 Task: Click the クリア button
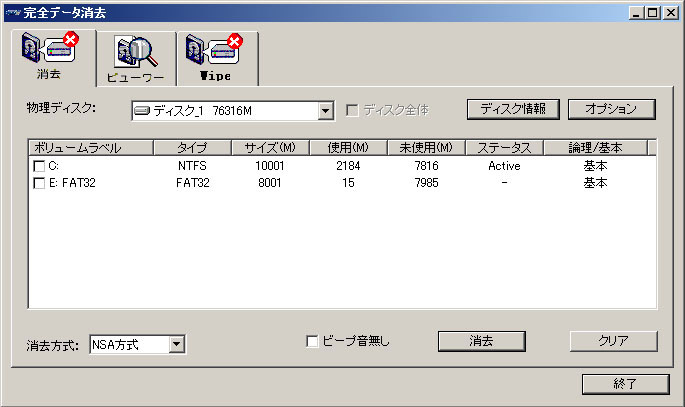(613, 341)
